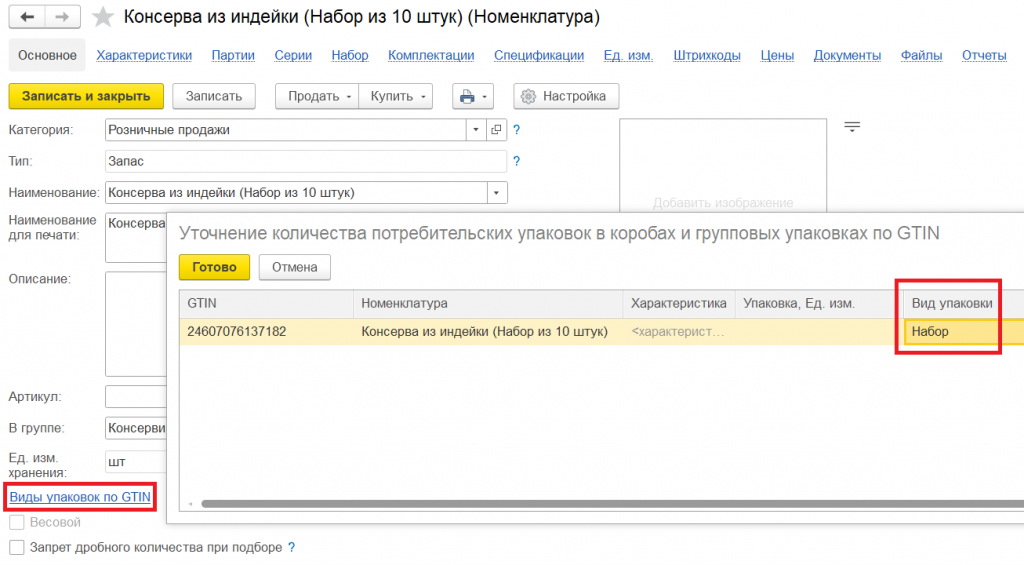Screen dimensions: 1024x565
Task: Open the Файлы tab
Action: (x=921, y=56)
